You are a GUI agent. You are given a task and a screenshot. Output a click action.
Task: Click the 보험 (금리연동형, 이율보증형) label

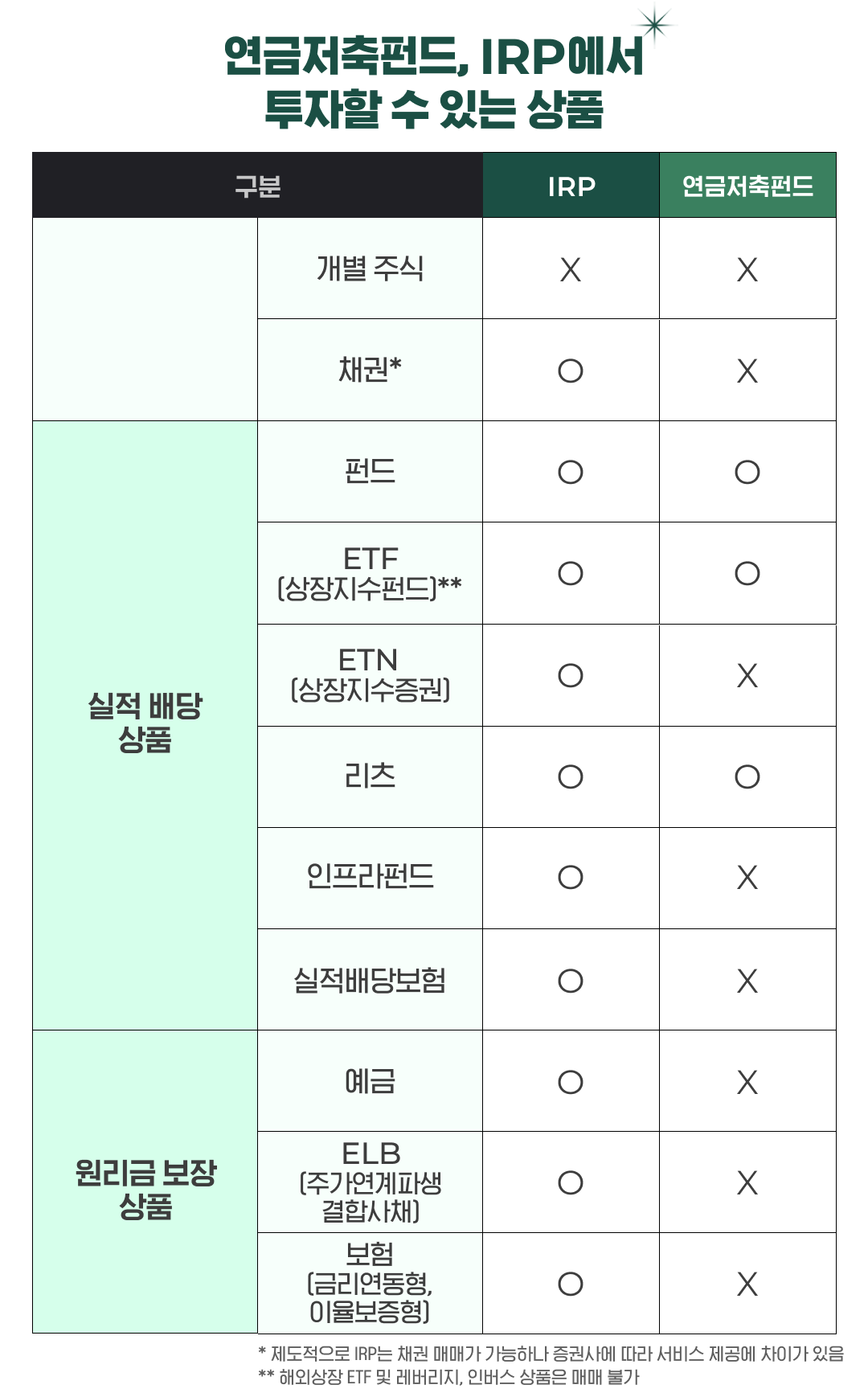(370, 1283)
